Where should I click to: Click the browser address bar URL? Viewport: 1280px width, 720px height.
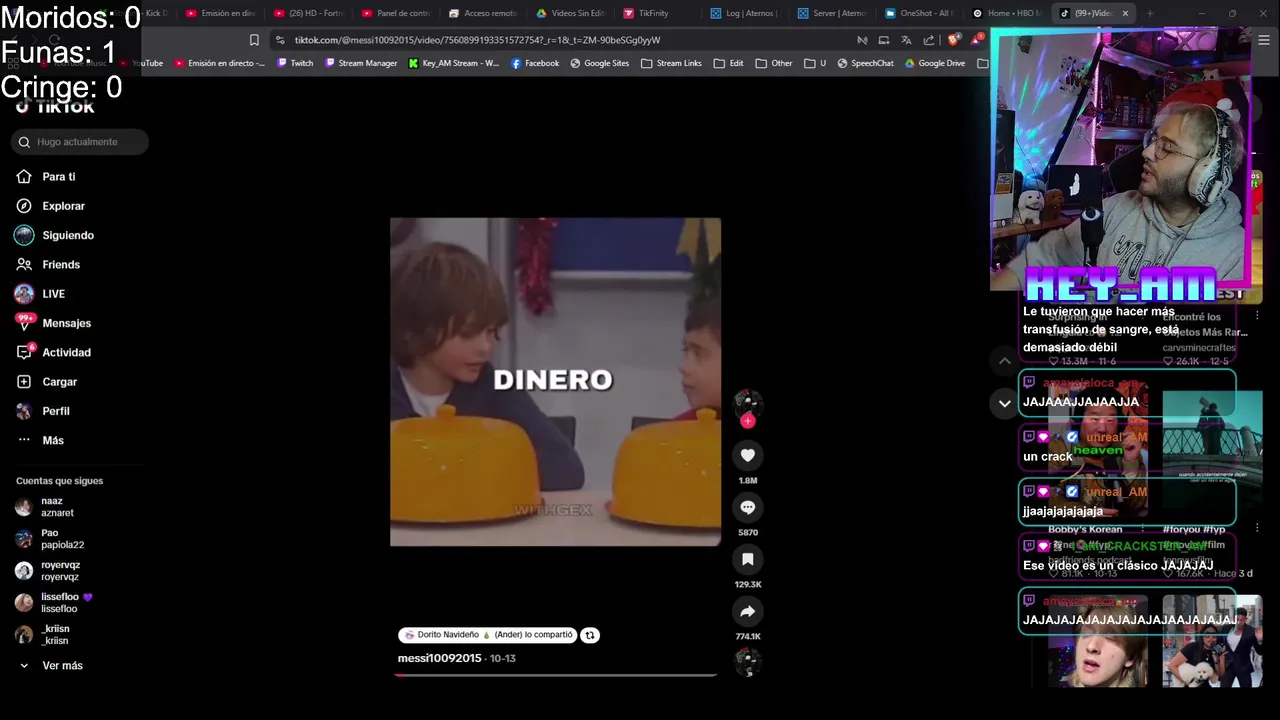(477, 40)
